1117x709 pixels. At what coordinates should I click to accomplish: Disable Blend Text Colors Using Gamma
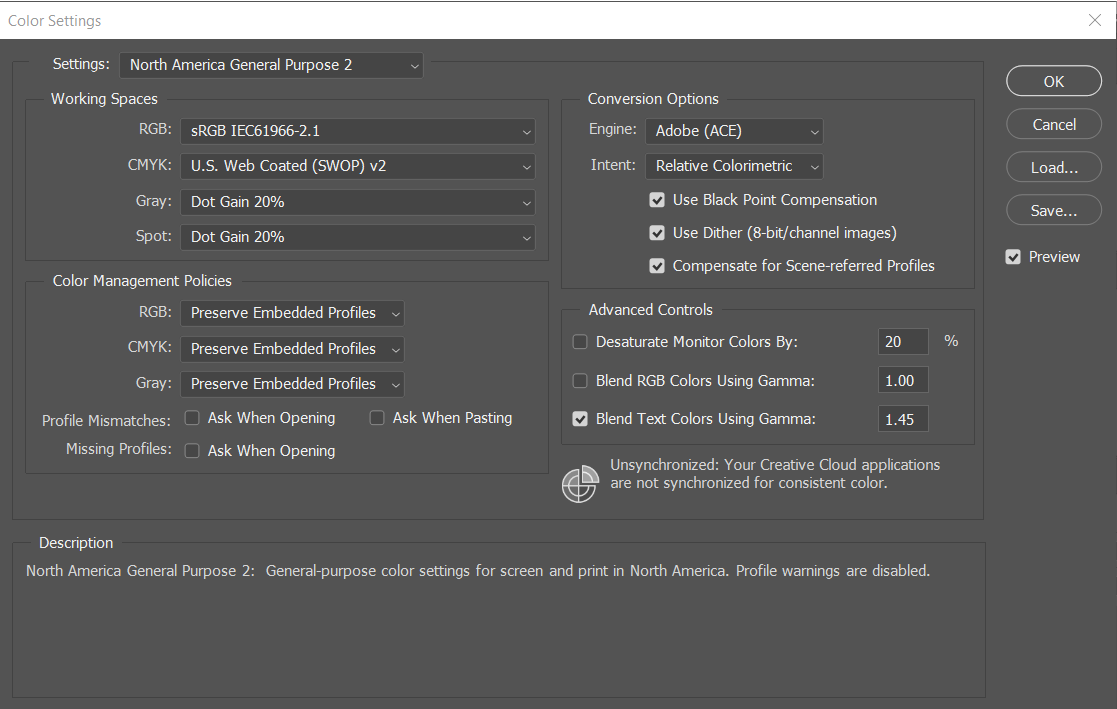tap(580, 419)
